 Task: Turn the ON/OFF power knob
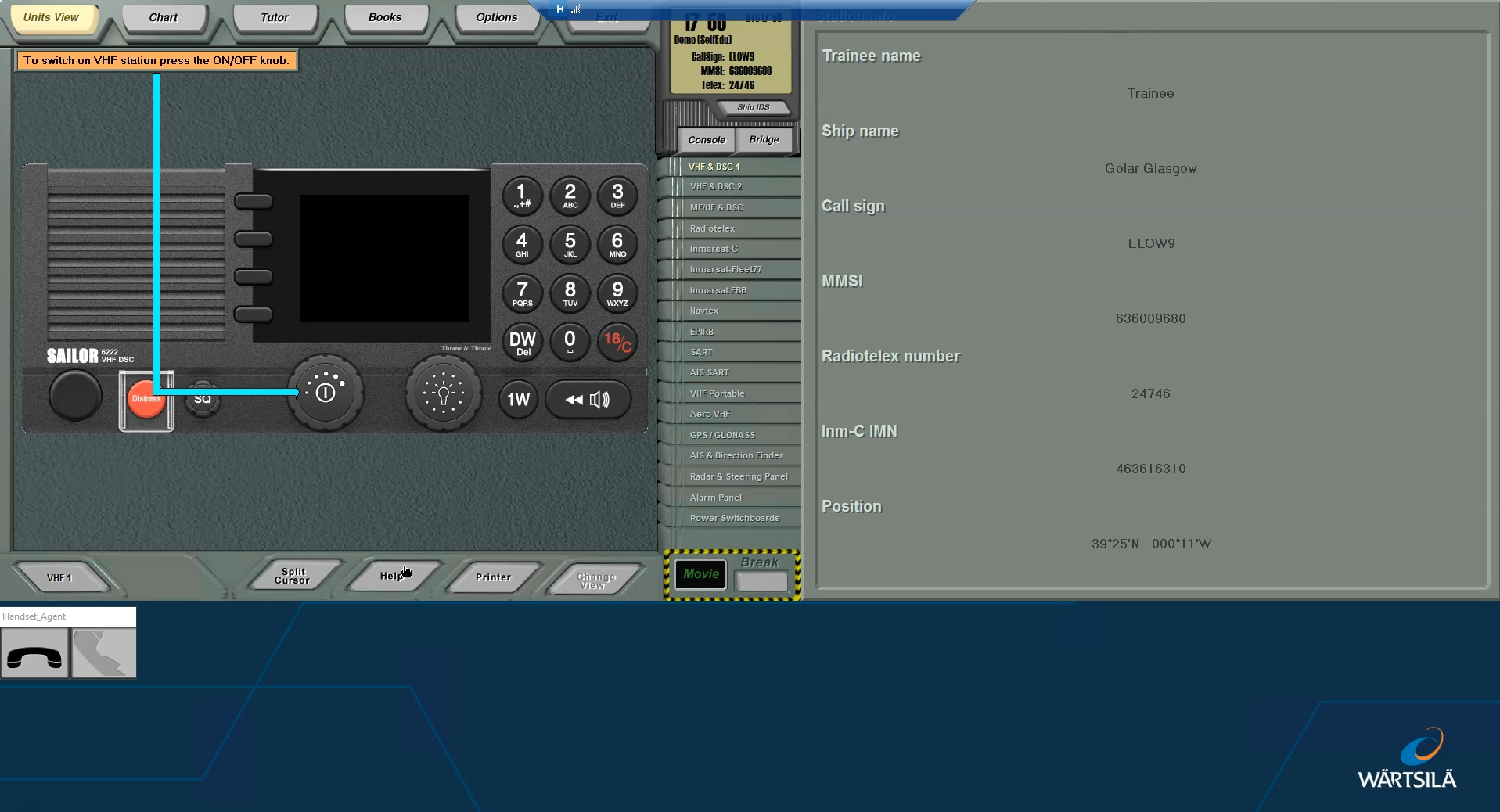[x=325, y=393]
